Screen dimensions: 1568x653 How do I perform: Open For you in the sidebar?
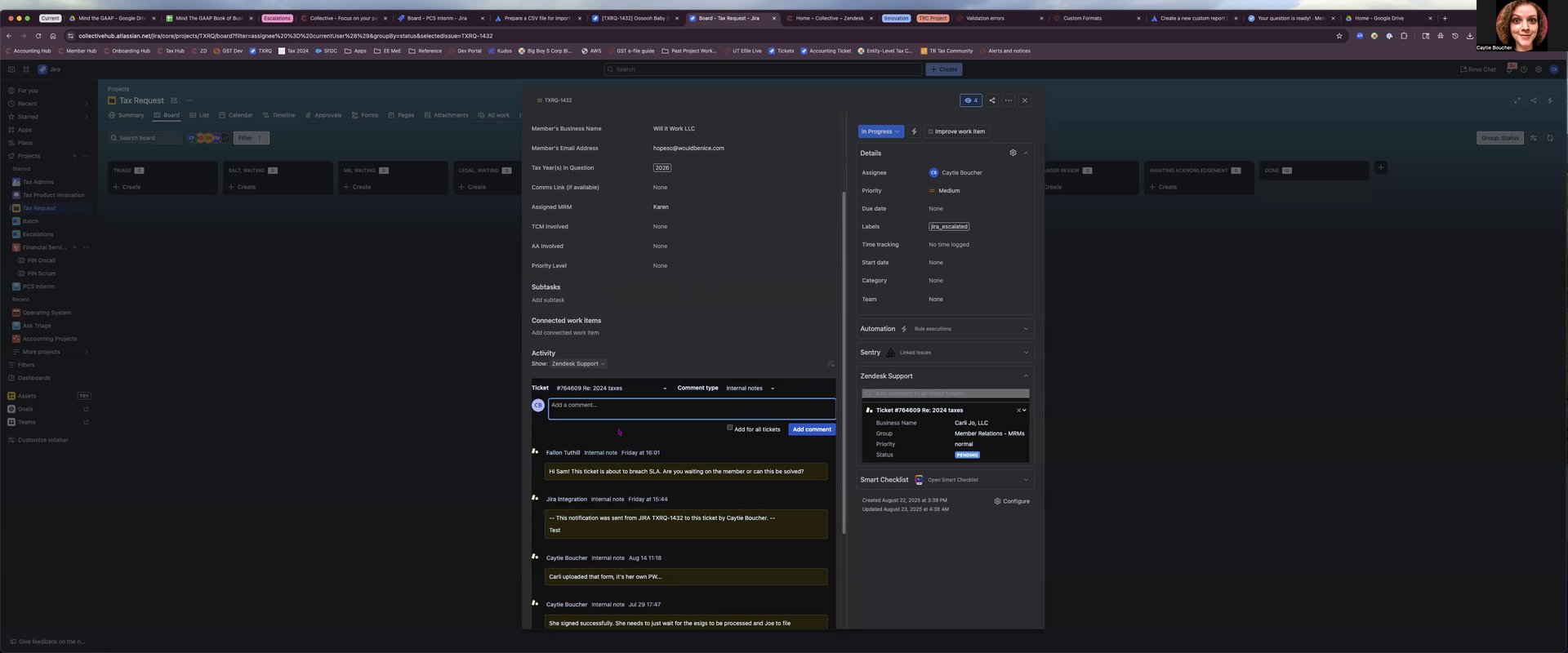click(x=28, y=91)
